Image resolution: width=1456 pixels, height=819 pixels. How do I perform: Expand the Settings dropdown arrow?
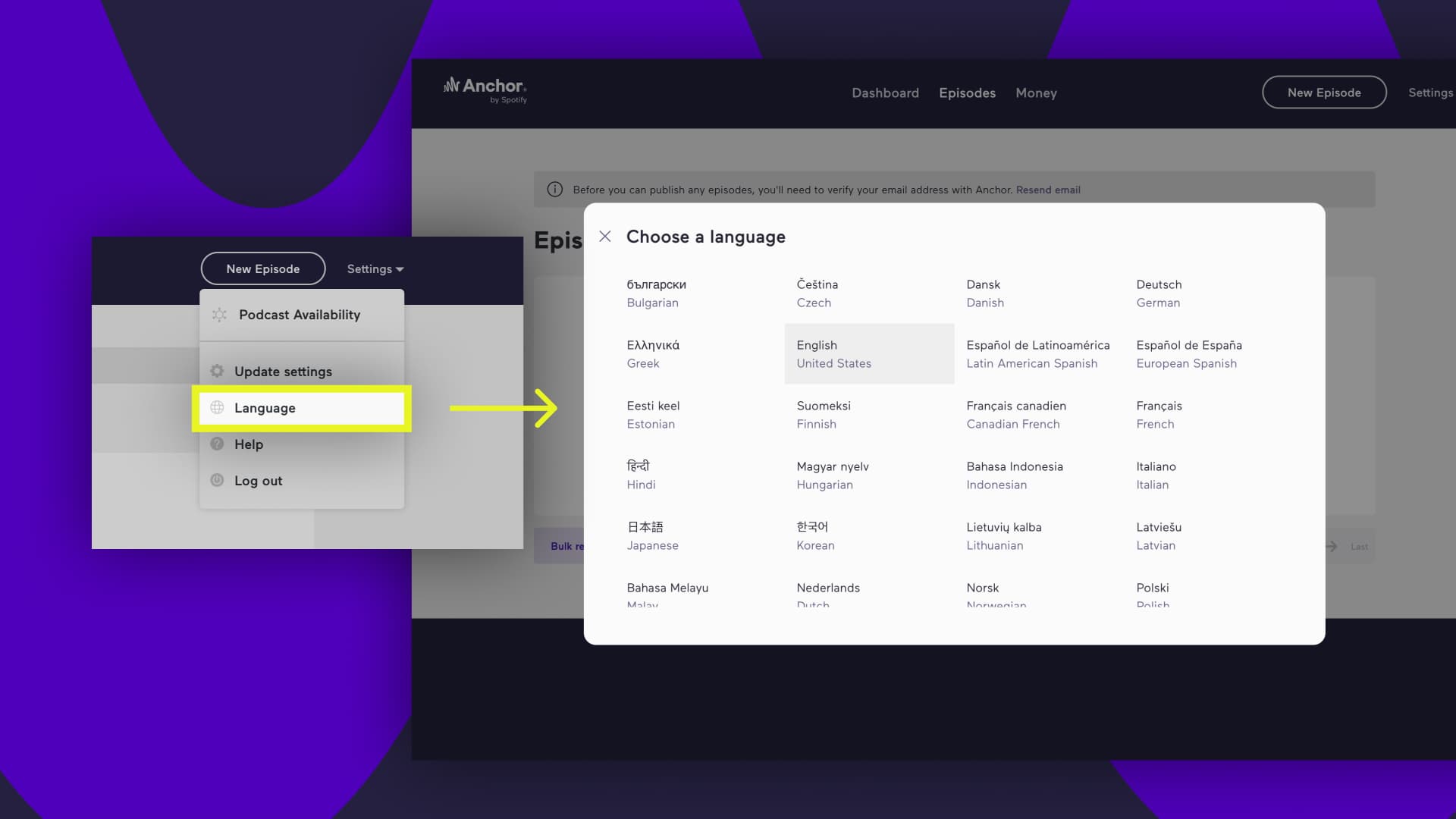(400, 269)
